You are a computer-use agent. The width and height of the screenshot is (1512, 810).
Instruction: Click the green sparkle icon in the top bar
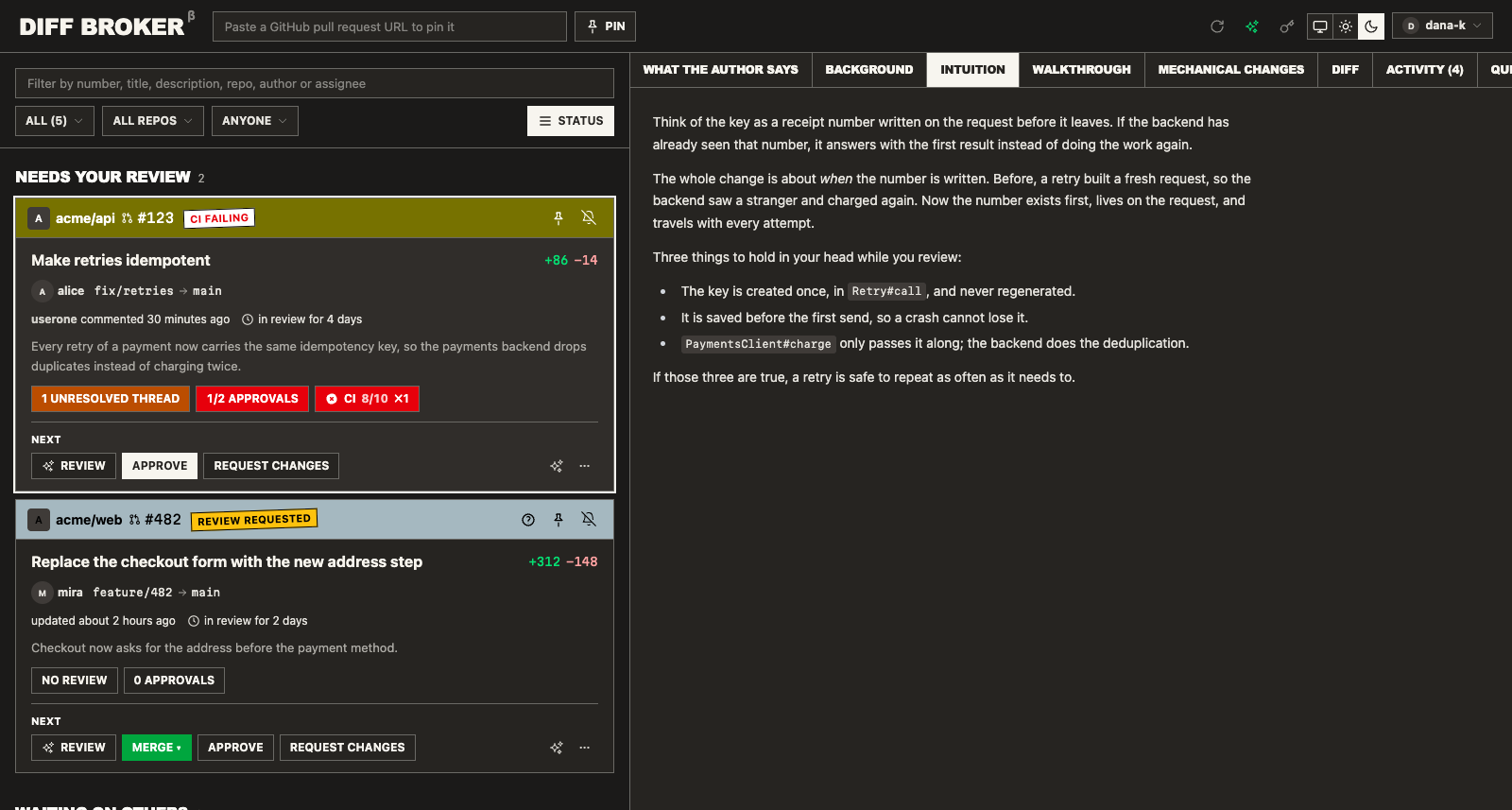coord(1252,26)
